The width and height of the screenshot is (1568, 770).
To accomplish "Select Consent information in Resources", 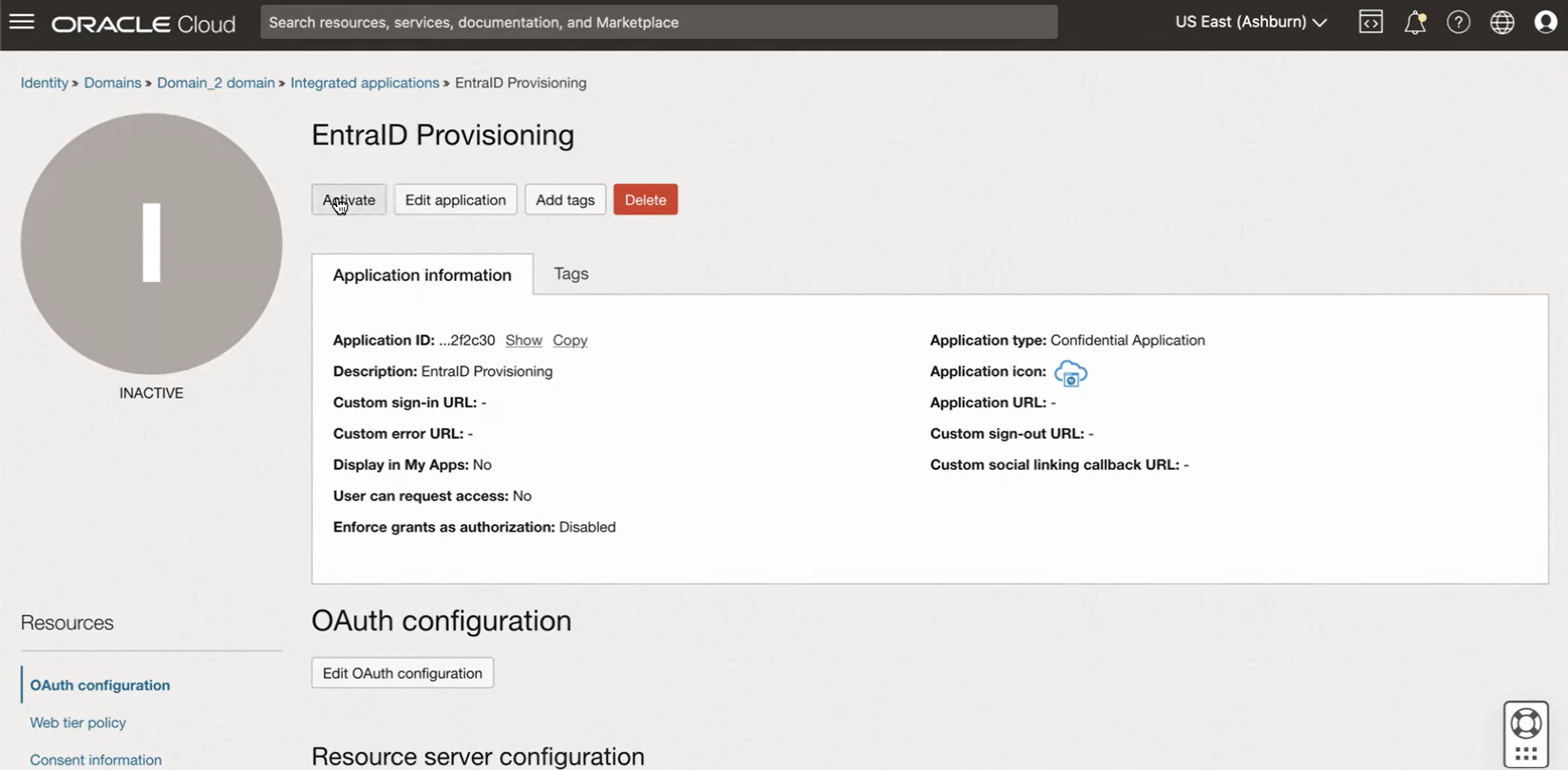I will pos(96,760).
